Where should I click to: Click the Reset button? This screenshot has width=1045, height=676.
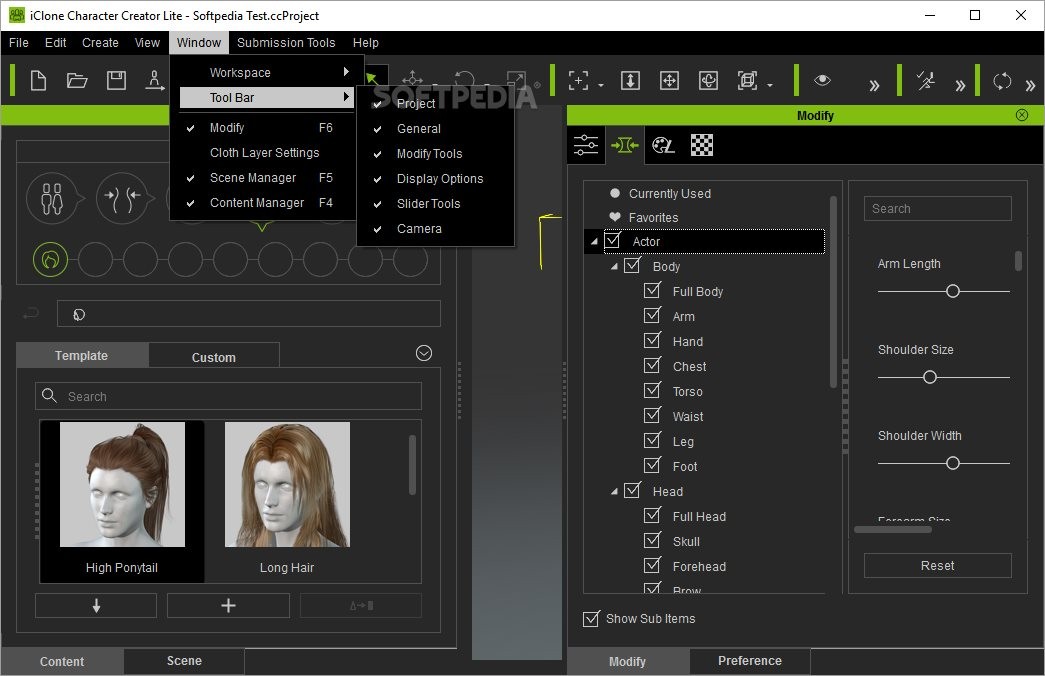[x=937, y=565]
